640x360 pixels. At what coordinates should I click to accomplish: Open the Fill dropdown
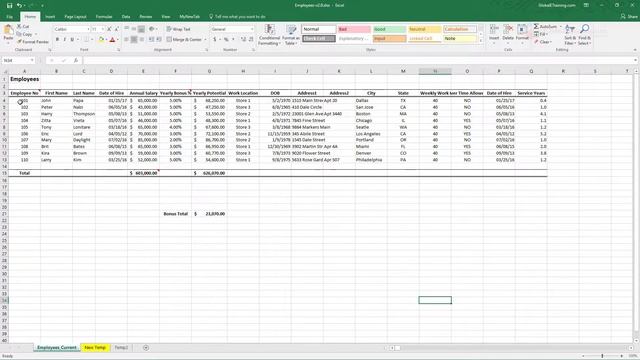[541, 34]
